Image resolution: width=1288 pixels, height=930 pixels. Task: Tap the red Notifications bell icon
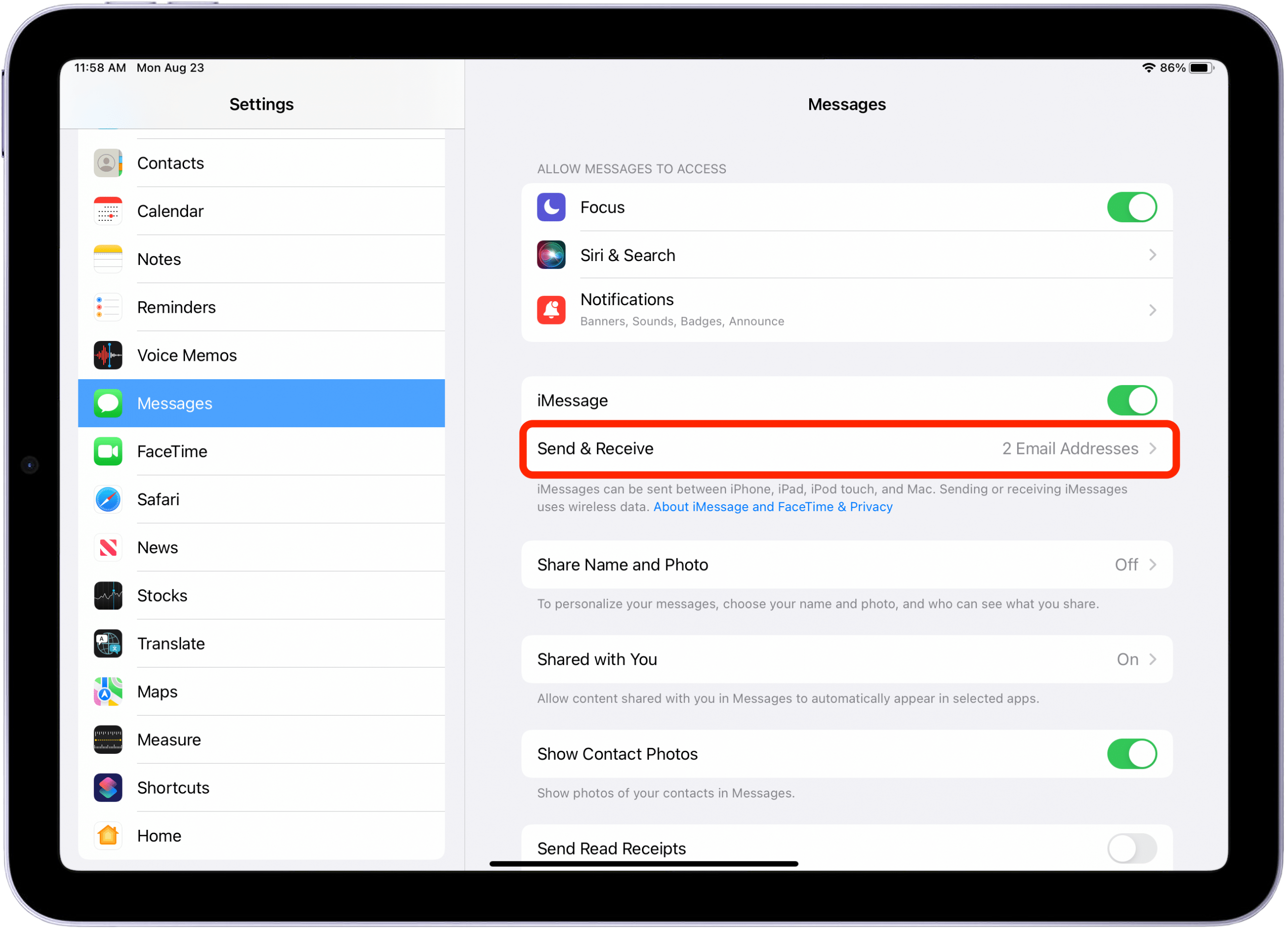[552, 311]
